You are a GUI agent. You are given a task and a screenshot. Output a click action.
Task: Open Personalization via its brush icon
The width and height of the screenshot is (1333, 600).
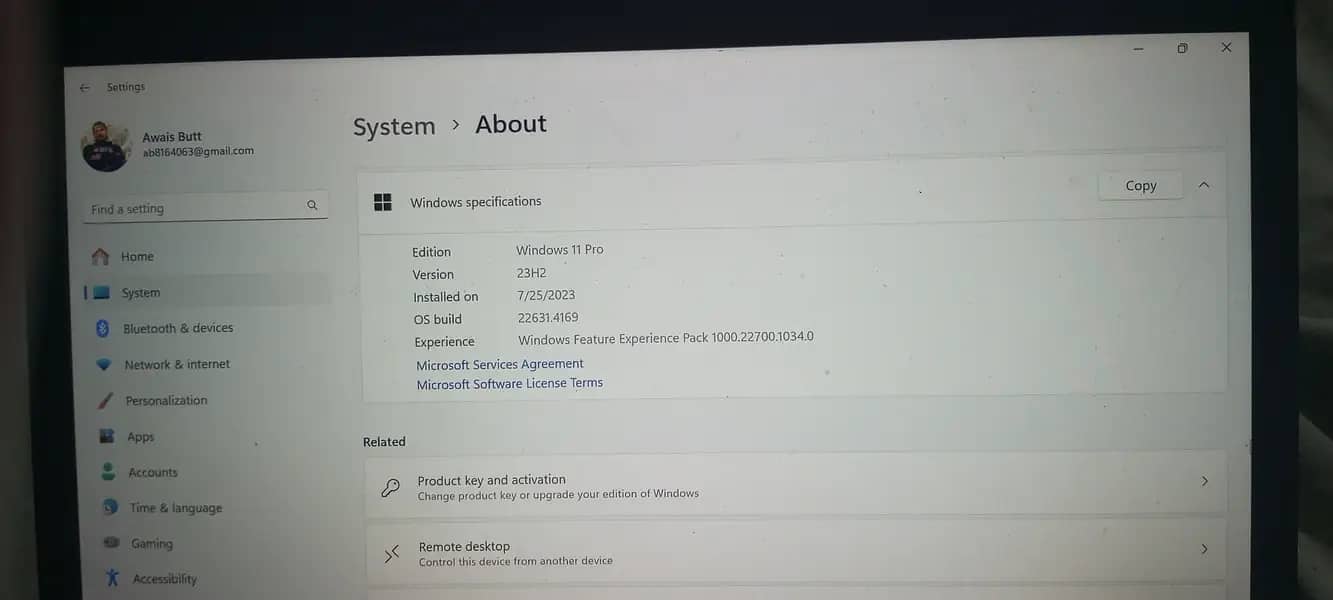105,401
